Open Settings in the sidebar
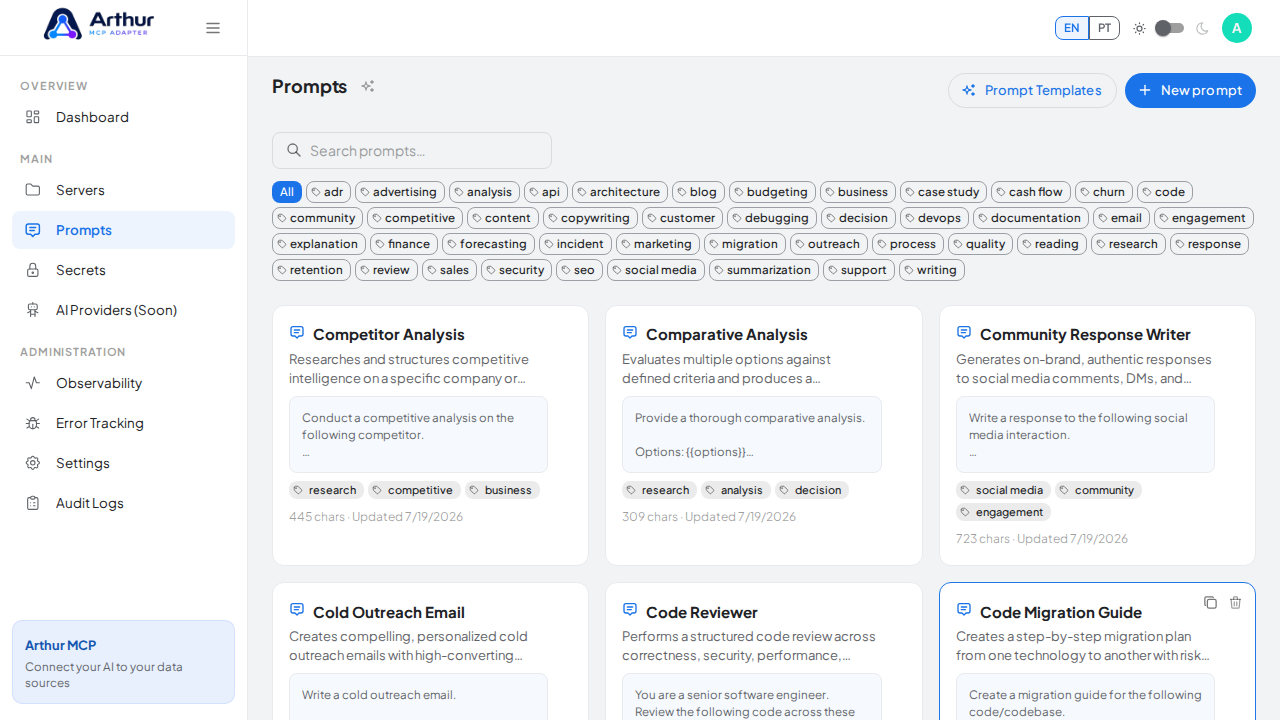Viewport: 1280px width, 720px height. pyautogui.click(x=123, y=463)
